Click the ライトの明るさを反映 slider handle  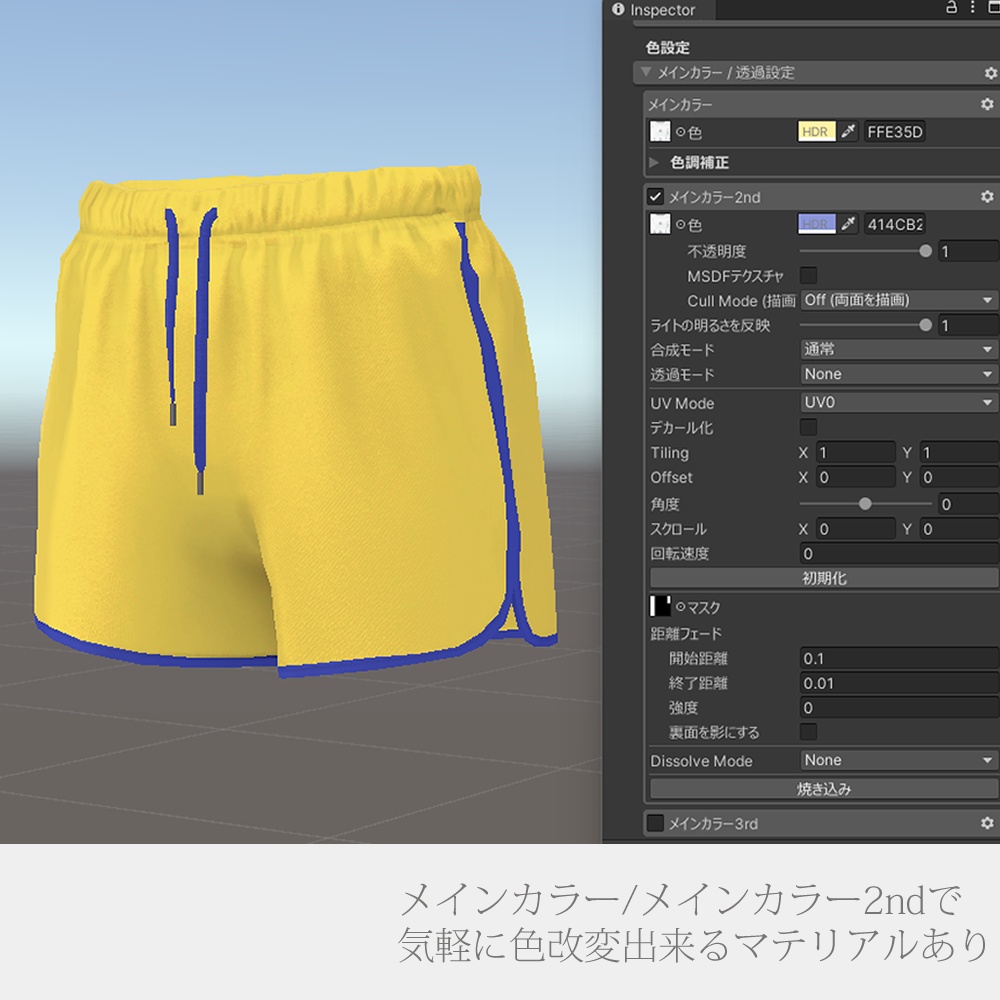coord(925,325)
